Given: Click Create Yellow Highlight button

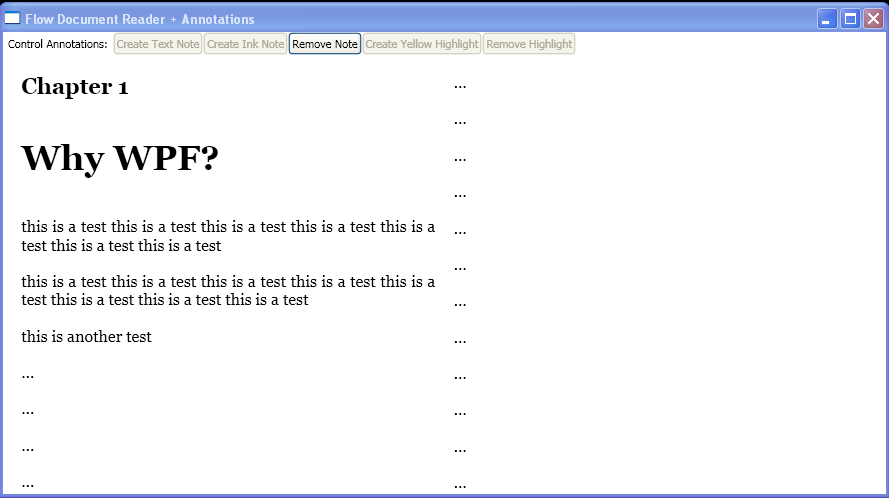Looking at the screenshot, I should [422, 44].
